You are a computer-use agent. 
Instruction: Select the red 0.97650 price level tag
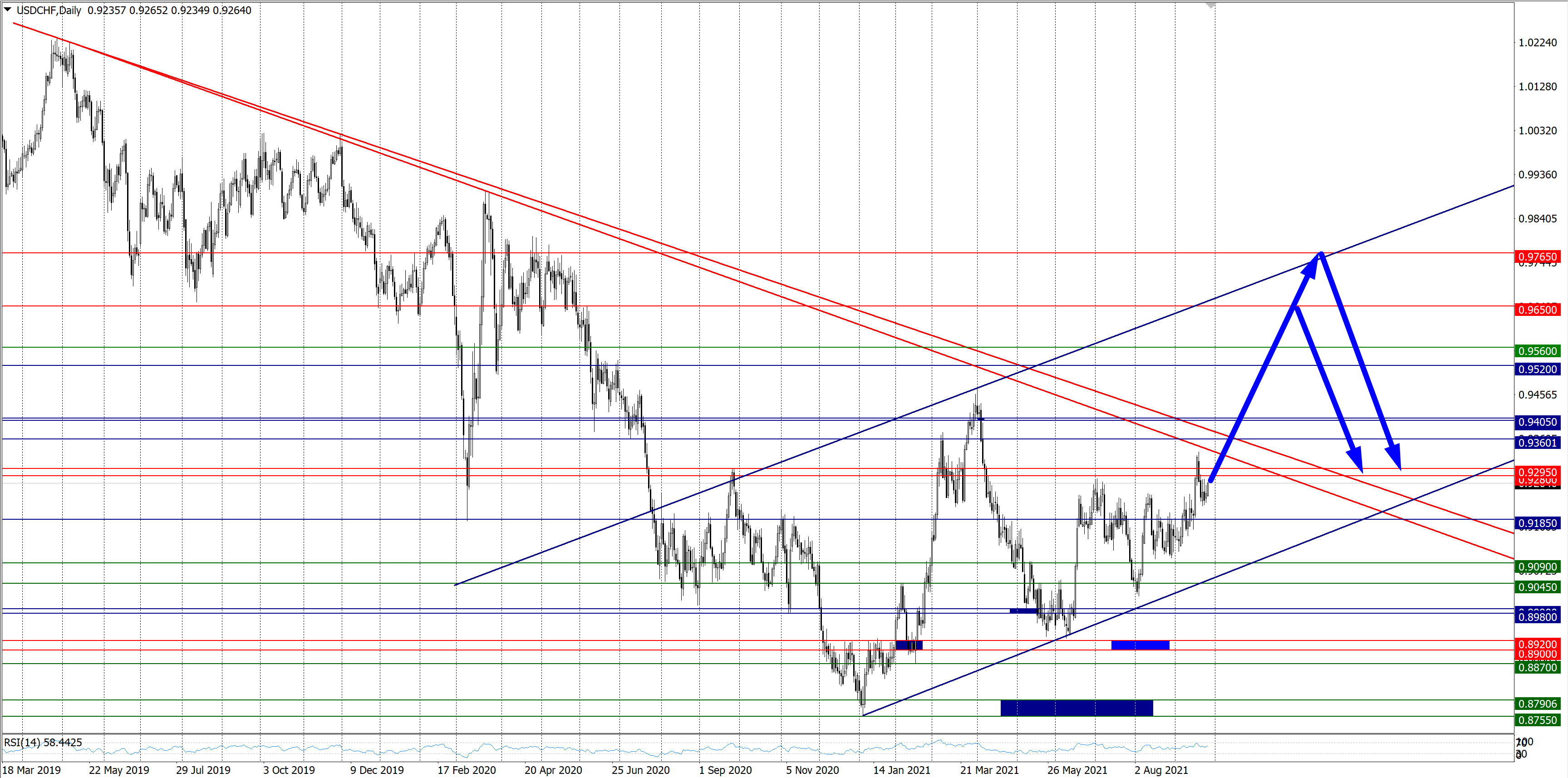coord(1537,257)
